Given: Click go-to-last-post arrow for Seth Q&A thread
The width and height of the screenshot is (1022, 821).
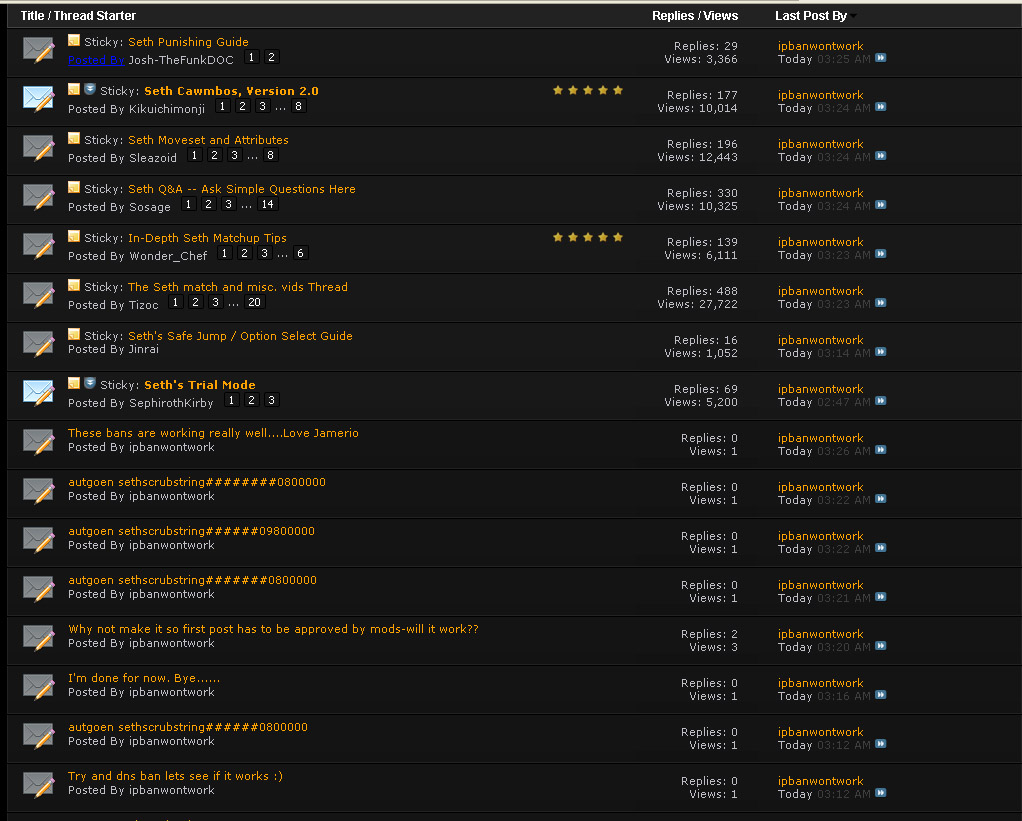Looking at the screenshot, I should click(x=881, y=206).
